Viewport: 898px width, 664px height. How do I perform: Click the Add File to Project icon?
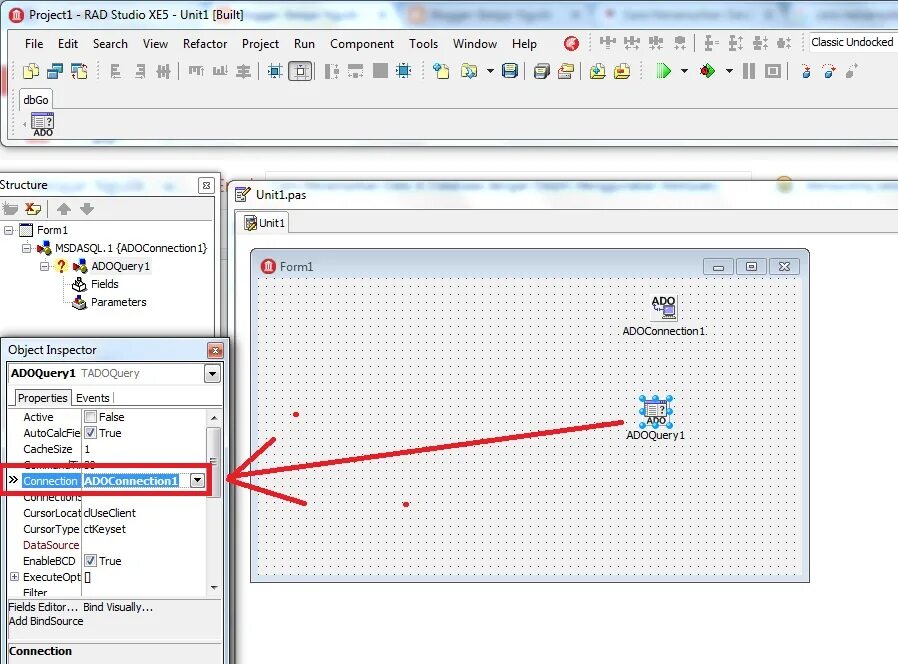(x=597, y=71)
